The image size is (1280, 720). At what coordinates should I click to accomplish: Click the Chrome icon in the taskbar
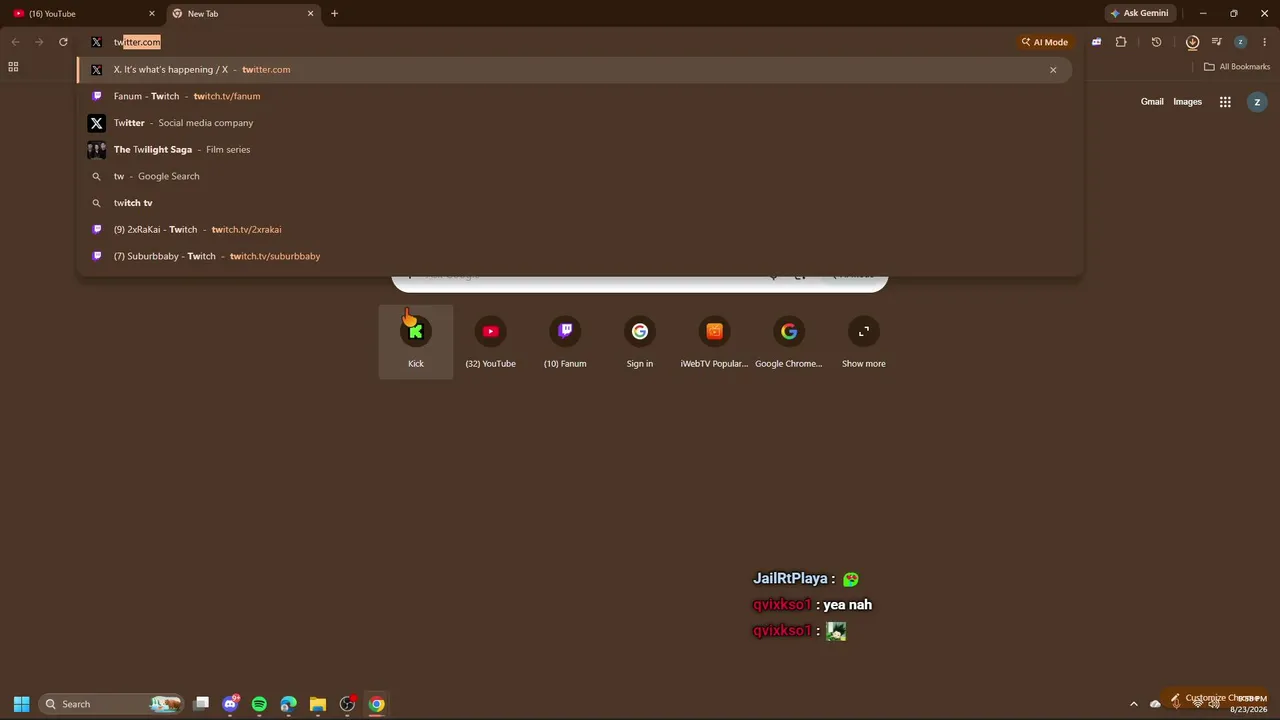pyautogui.click(x=376, y=704)
